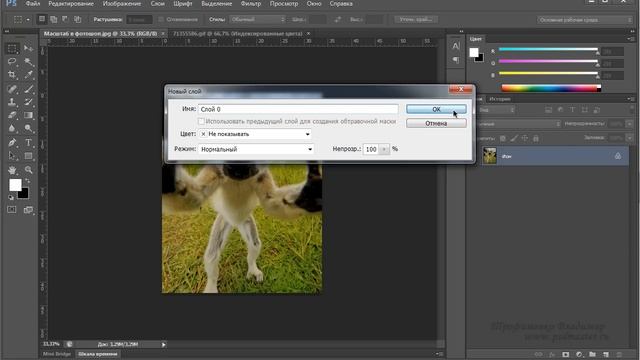This screenshot has width=640, height=360.
Task: Swap foreground and background colors
Action: click(28, 181)
